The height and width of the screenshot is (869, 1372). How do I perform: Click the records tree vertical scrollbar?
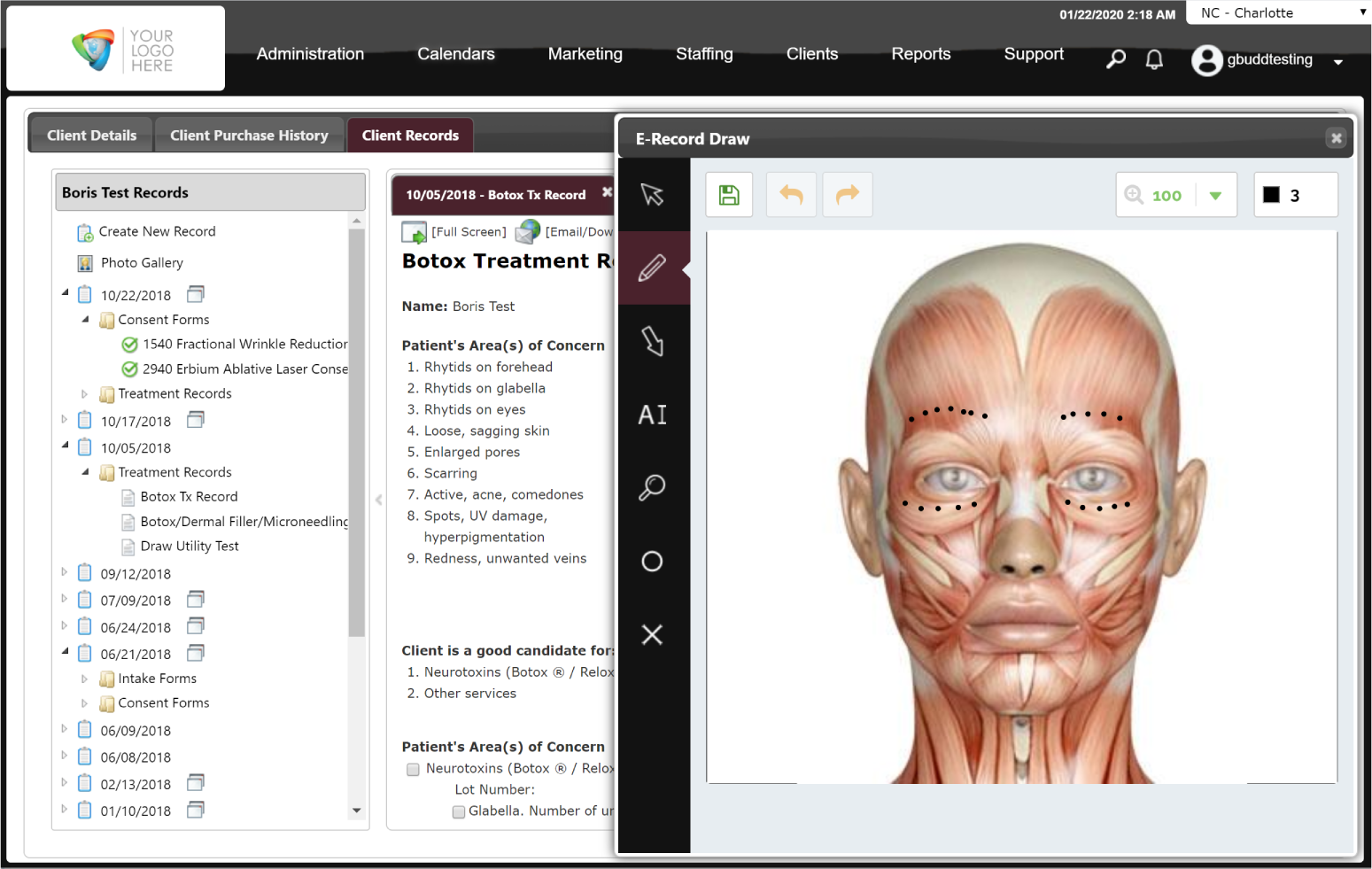tap(356, 432)
